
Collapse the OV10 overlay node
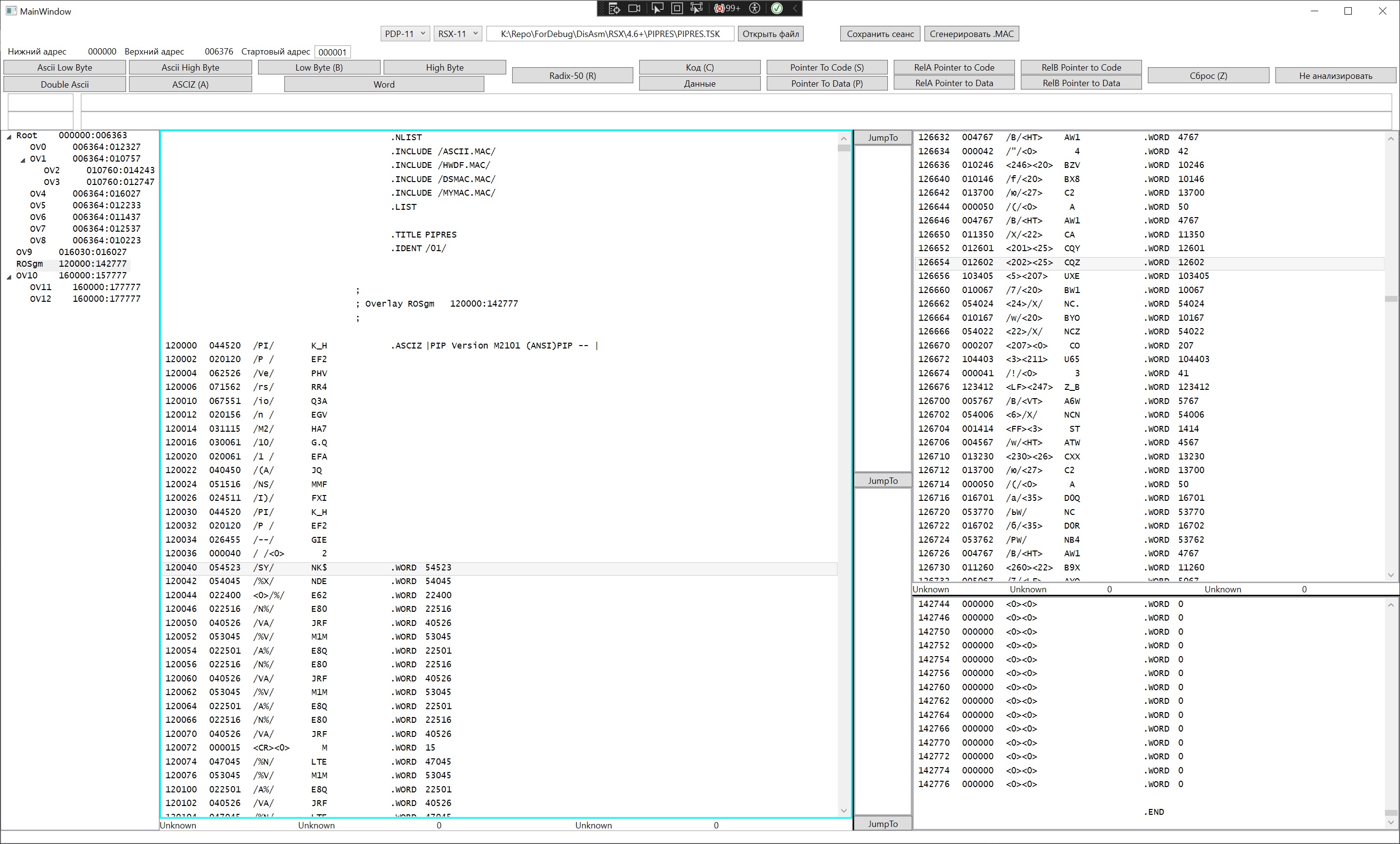(9, 276)
